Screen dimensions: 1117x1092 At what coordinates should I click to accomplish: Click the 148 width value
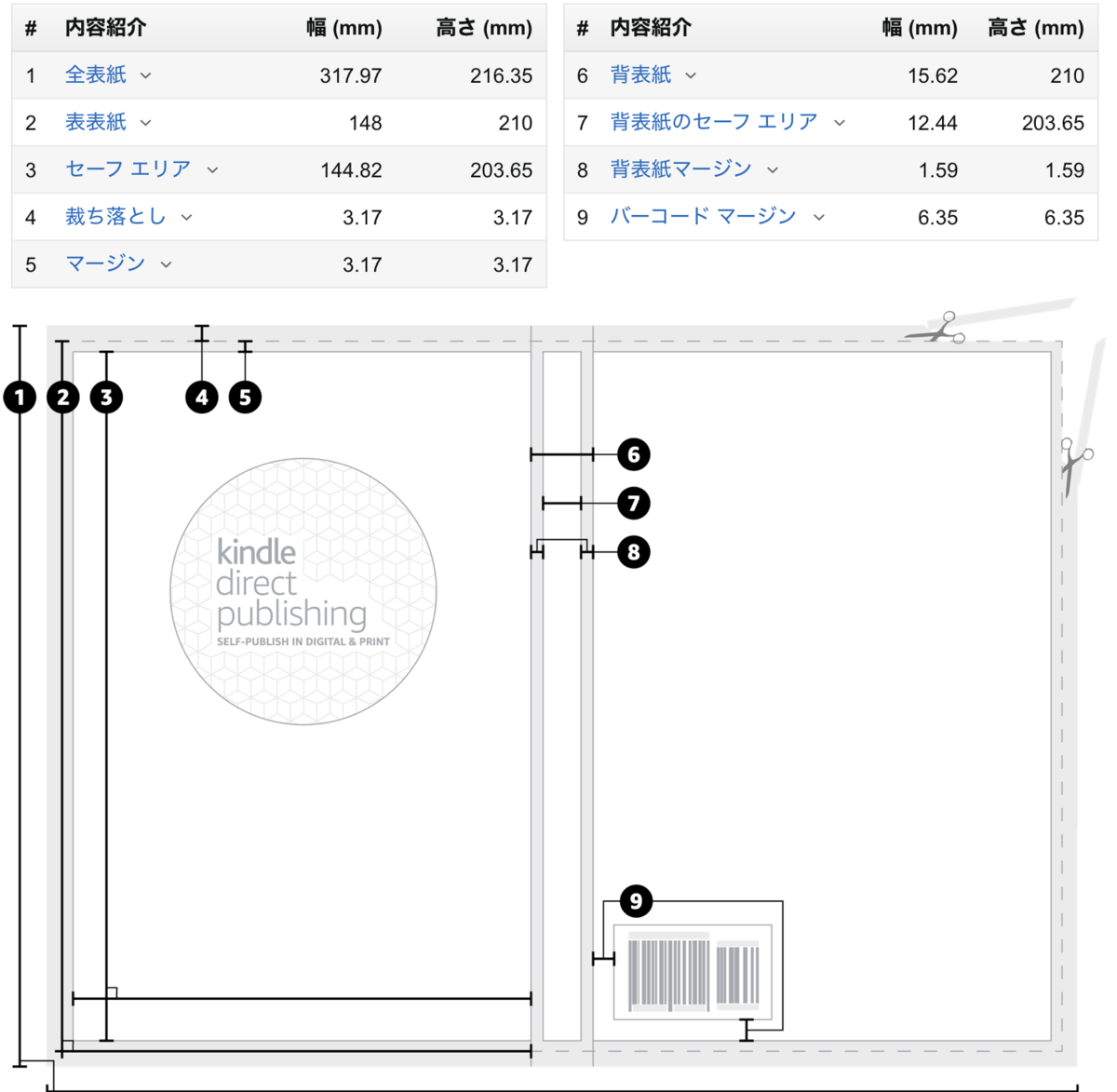coord(366,123)
